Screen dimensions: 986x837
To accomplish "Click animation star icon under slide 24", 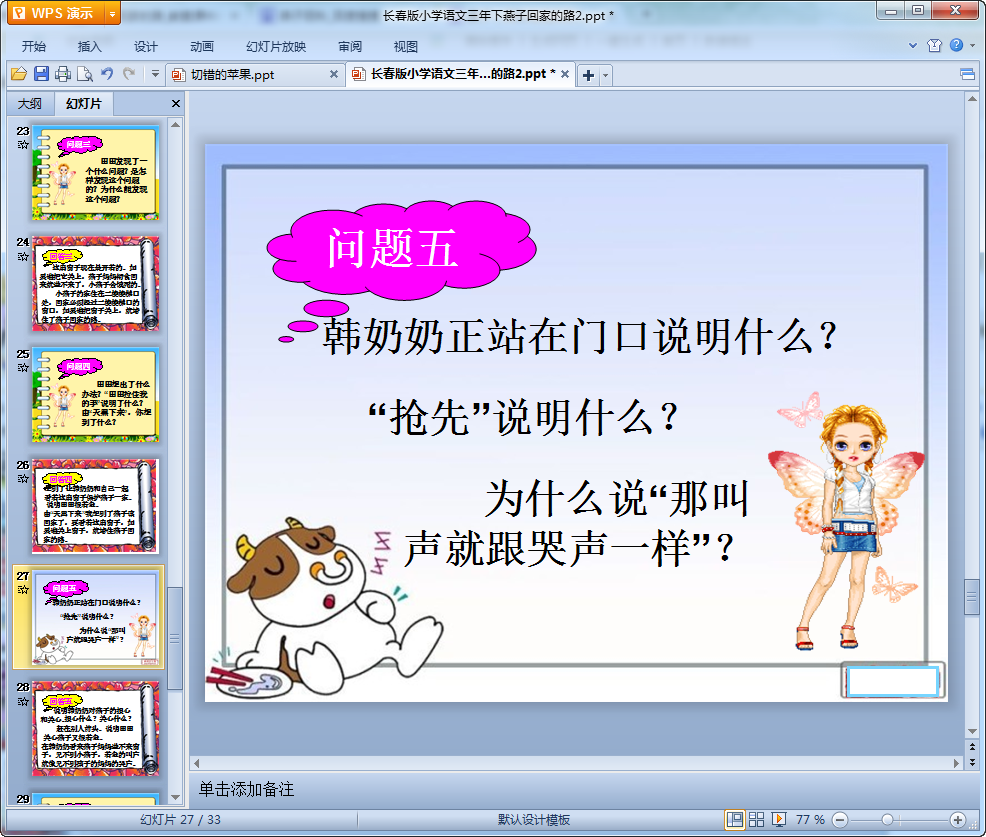I will [23, 257].
